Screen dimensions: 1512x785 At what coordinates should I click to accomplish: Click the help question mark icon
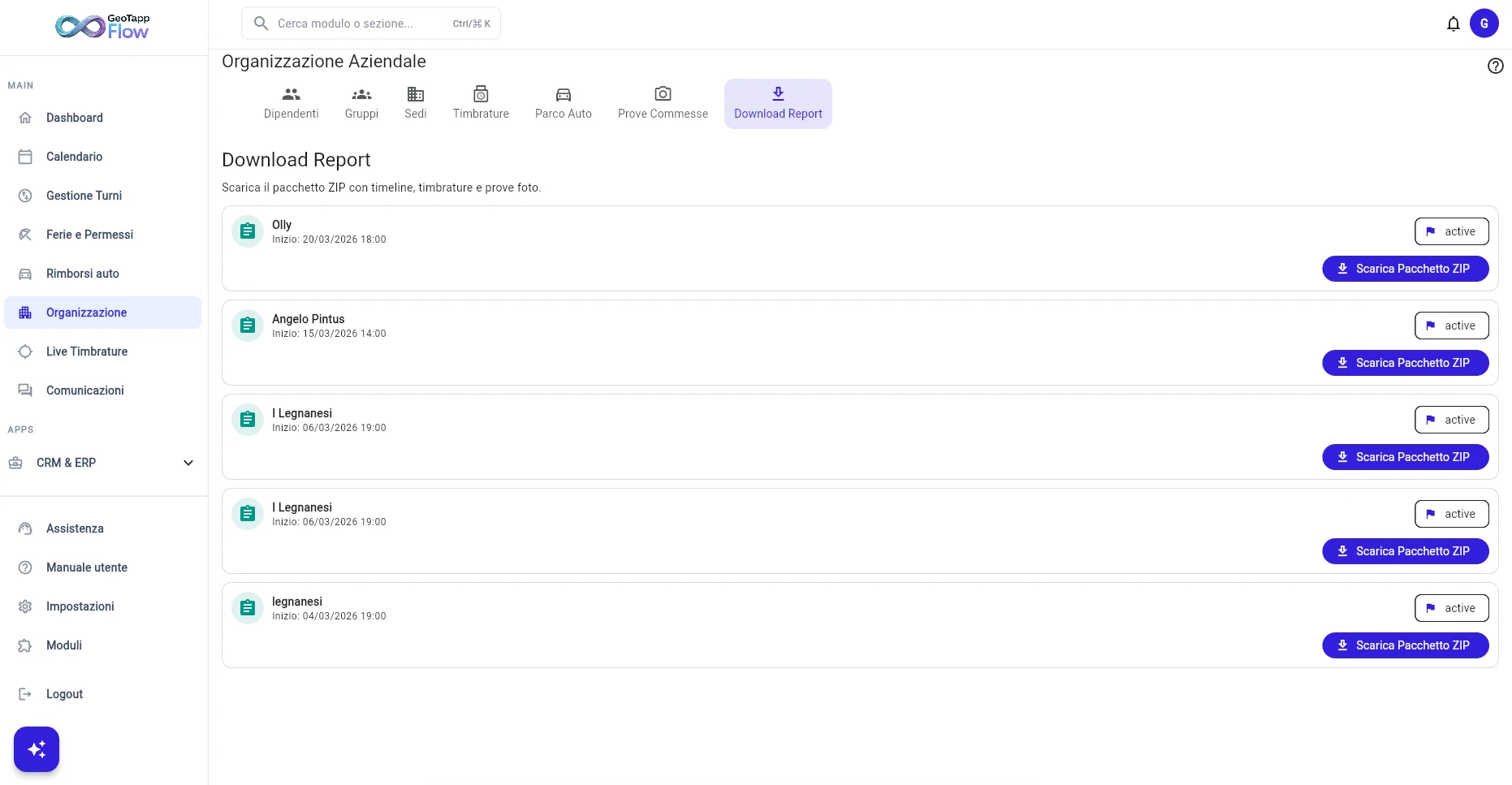click(1495, 66)
